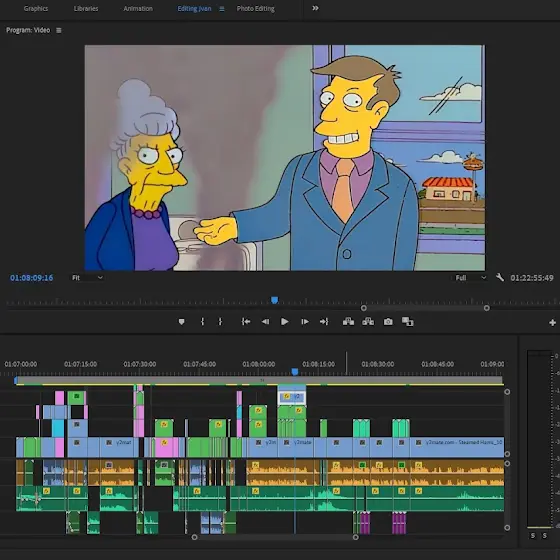Switch to the Animation workspace tab
The image size is (560, 560).
click(x=138, y=9)
